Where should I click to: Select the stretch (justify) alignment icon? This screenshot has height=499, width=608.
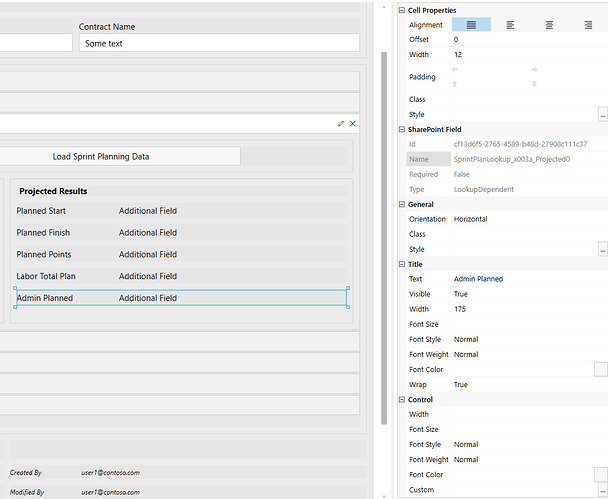[x=471, y=25]
